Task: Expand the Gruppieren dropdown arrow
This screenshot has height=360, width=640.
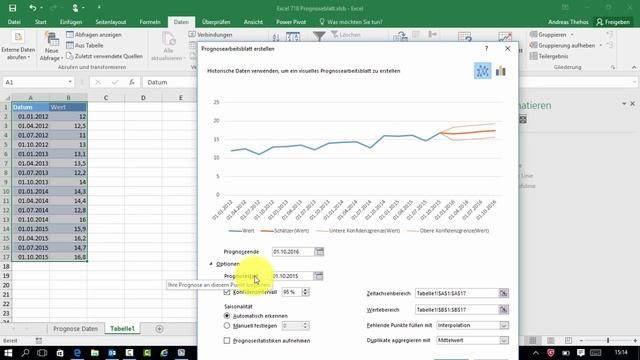Action: pyautogui.click(x=572, y=35)
